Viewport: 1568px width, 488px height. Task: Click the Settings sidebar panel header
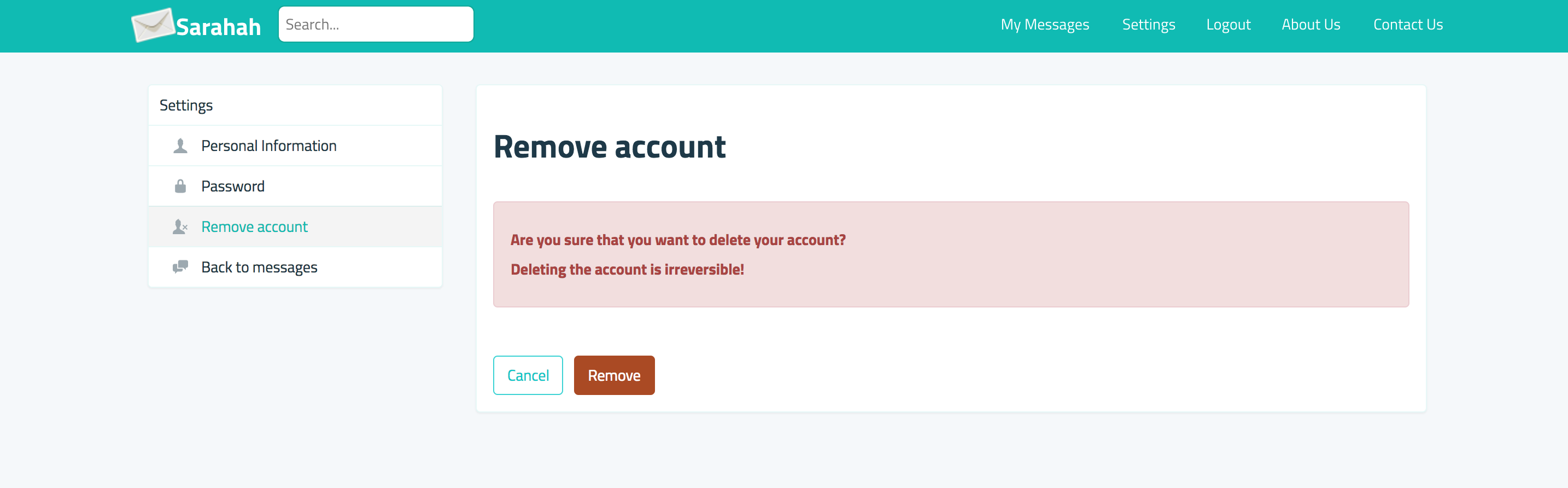pyautogui.click(x=295, y=106)
